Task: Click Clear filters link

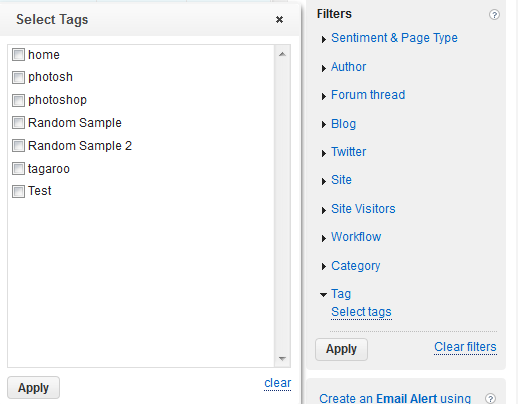Action: pos(465,347)
